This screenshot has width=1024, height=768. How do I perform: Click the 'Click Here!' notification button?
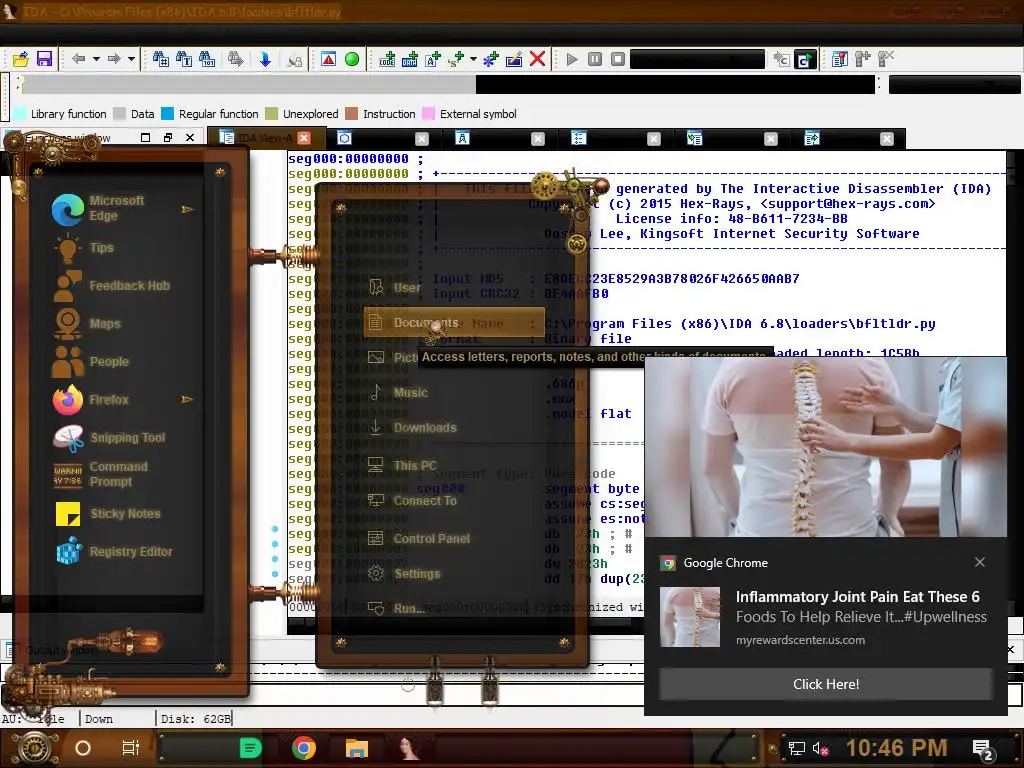[825, 684]
